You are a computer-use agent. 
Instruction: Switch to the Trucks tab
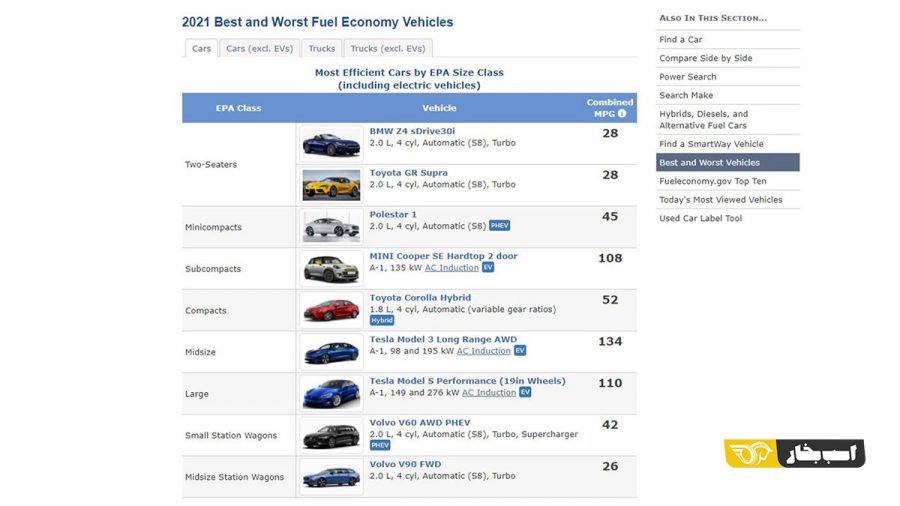tap(321, 49)
